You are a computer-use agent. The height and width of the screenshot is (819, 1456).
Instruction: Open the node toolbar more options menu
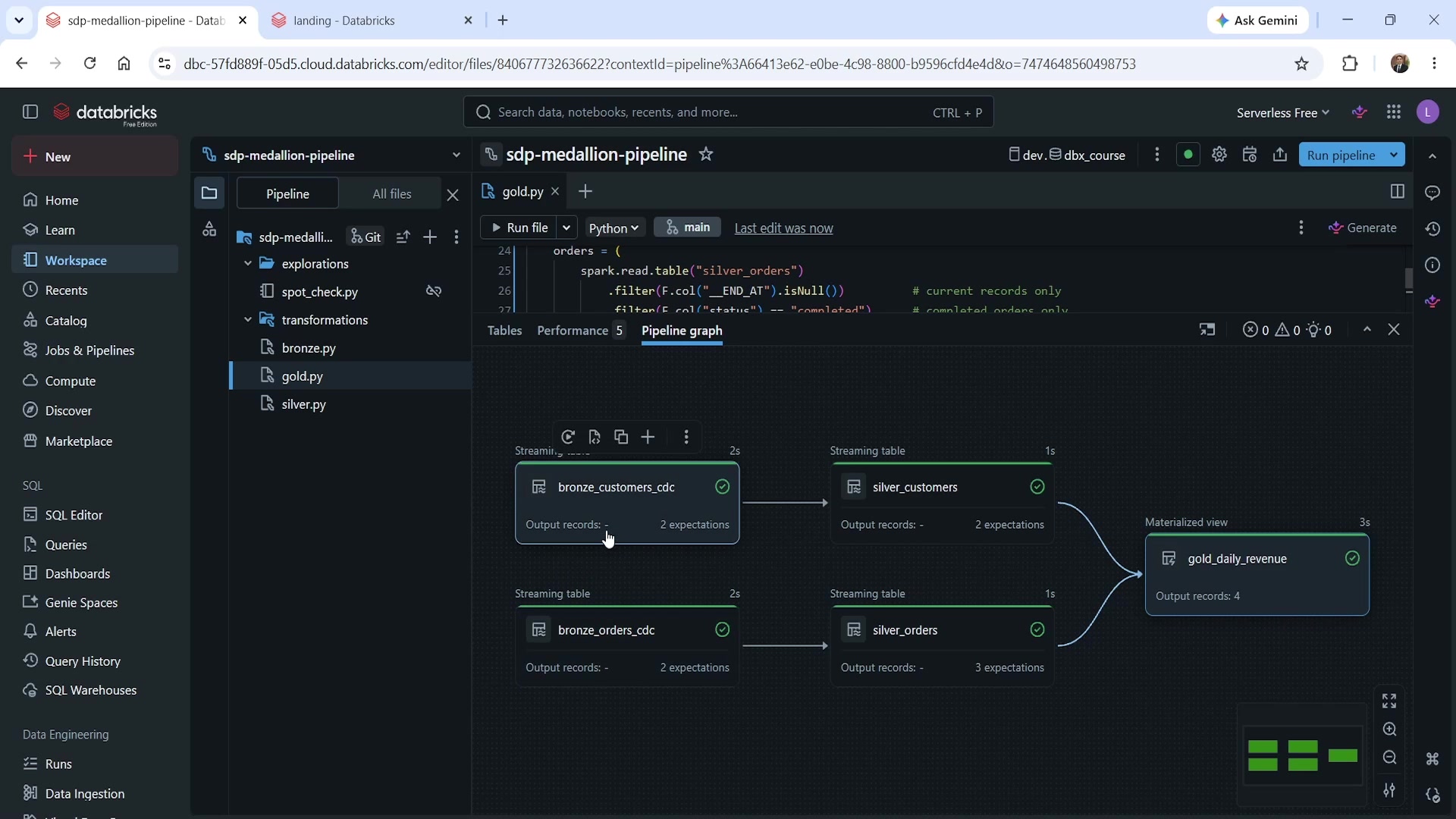[x=686, y=437]
